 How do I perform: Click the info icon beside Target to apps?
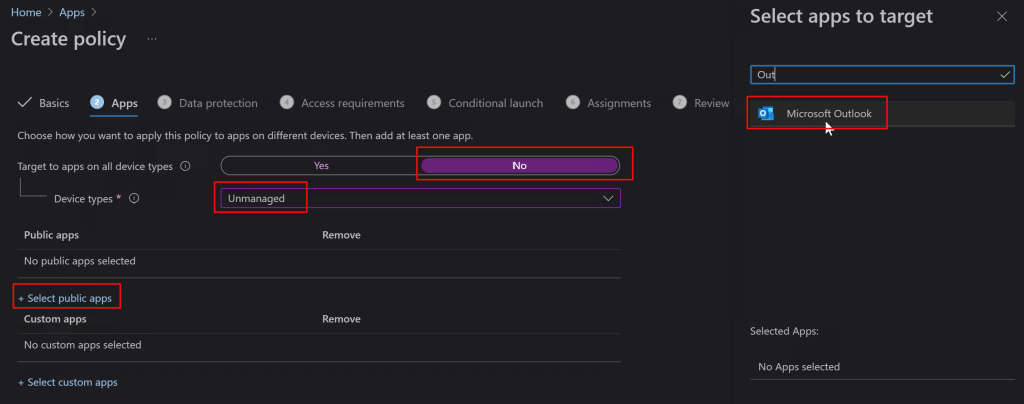[x=185, y=166]
